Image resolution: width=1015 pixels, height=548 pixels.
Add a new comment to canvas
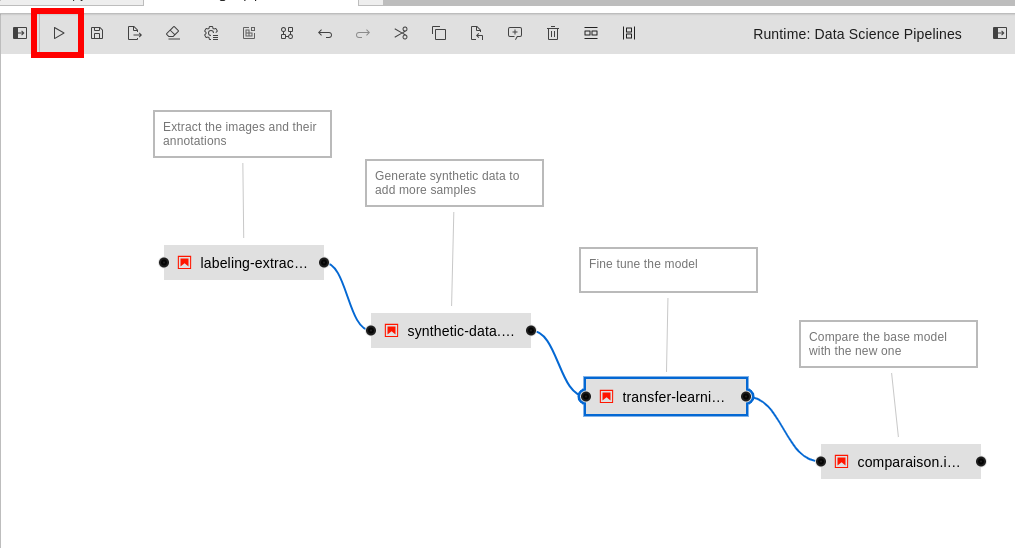pyautogui.click(x=515, y=33)
